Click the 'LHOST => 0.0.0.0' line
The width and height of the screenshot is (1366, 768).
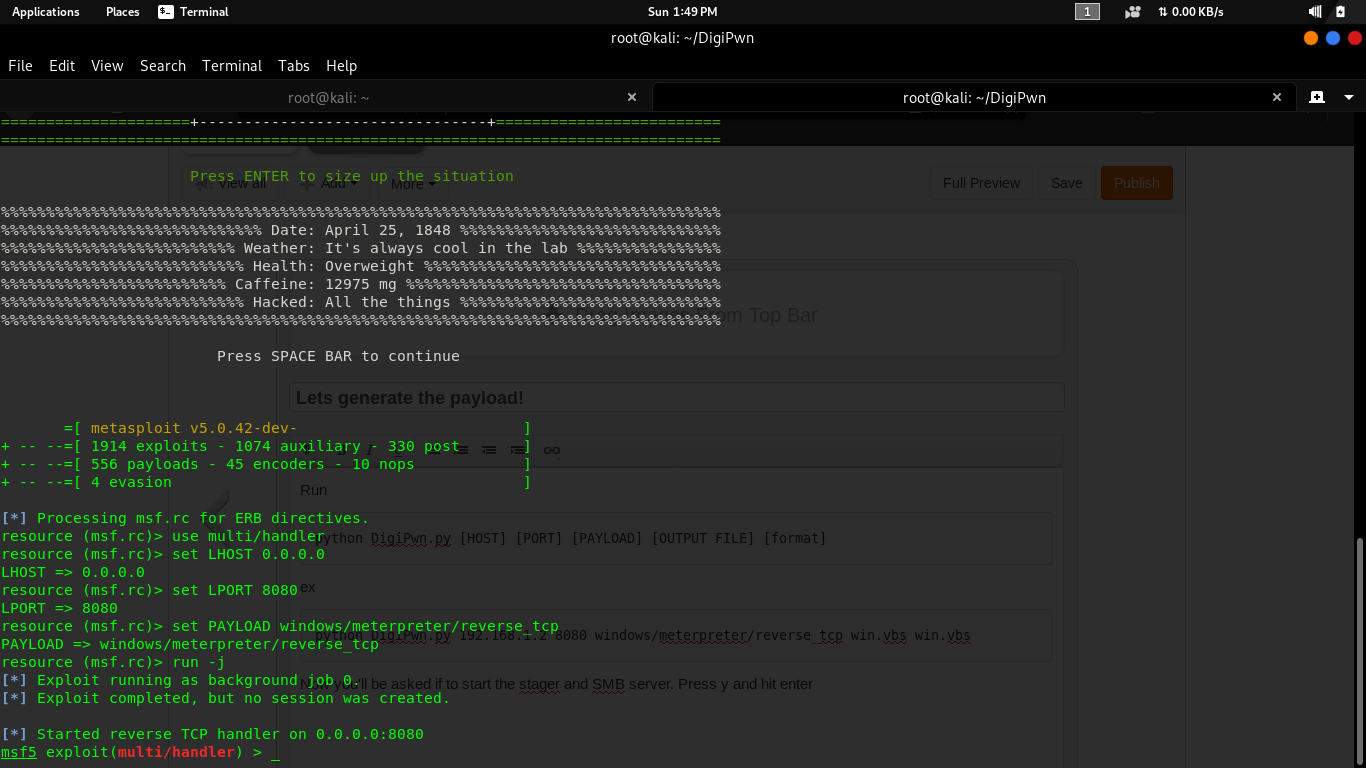(73, 572)
